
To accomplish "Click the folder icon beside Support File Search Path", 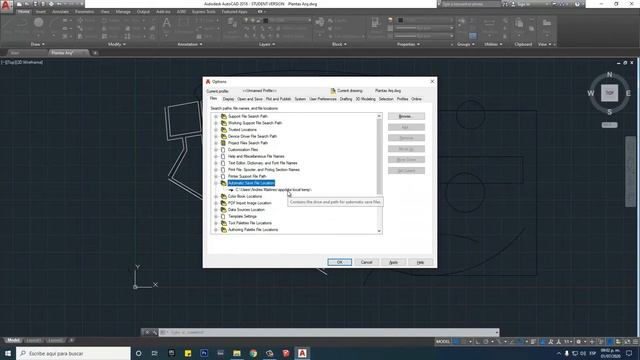I will [224, 116].
